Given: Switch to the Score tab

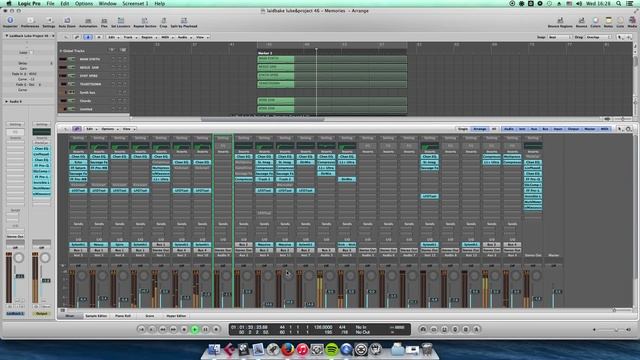Looking at the screenshot, I should pos(150,316).
